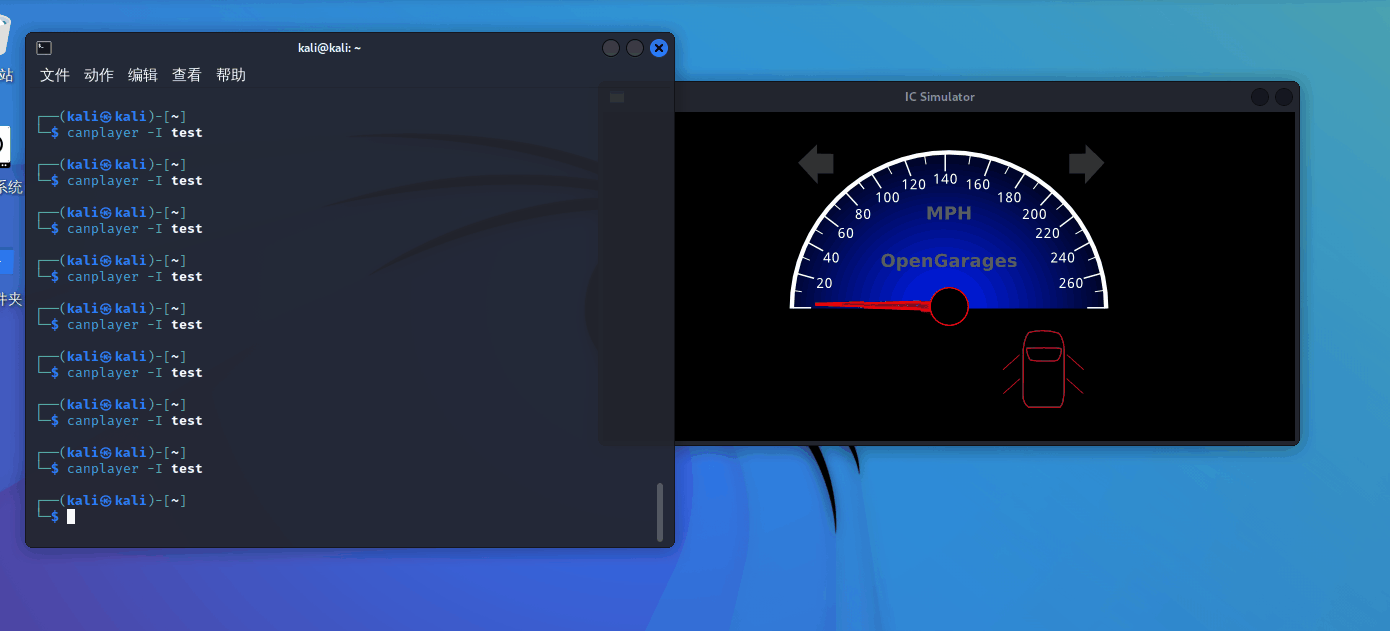Click the right turn signal arrow in IC Simulator
This screenshot has width=1390, height=631.
pos(1086,164)
